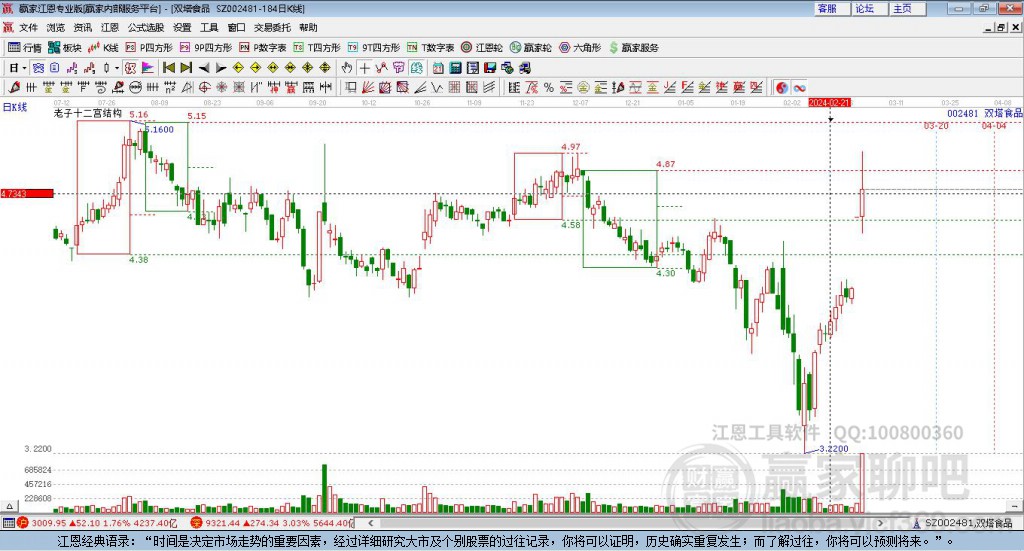The width and height of the screenshot is (1024, 551).
Task: Click the 沪 index 3009.95 status entry
Action: click(97, 523)
